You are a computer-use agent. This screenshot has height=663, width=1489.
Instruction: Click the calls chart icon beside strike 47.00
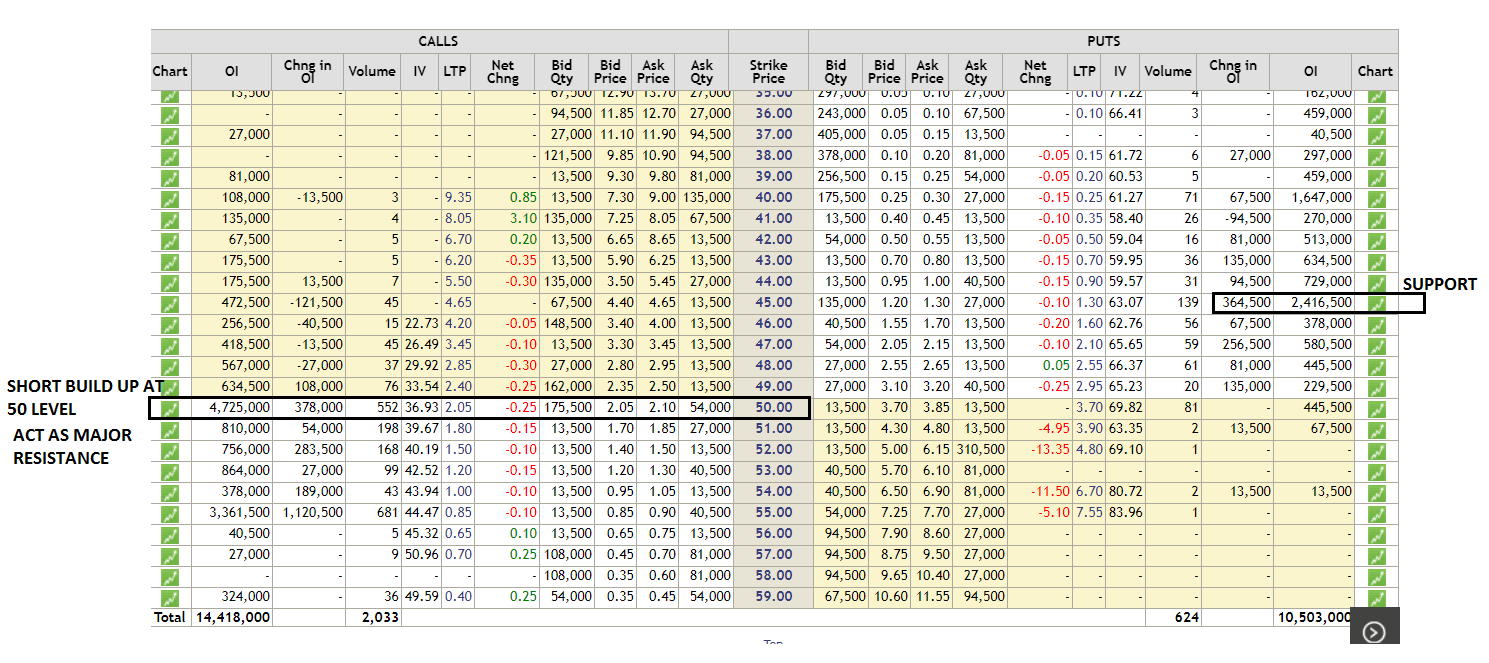click(x=170, y=344)
